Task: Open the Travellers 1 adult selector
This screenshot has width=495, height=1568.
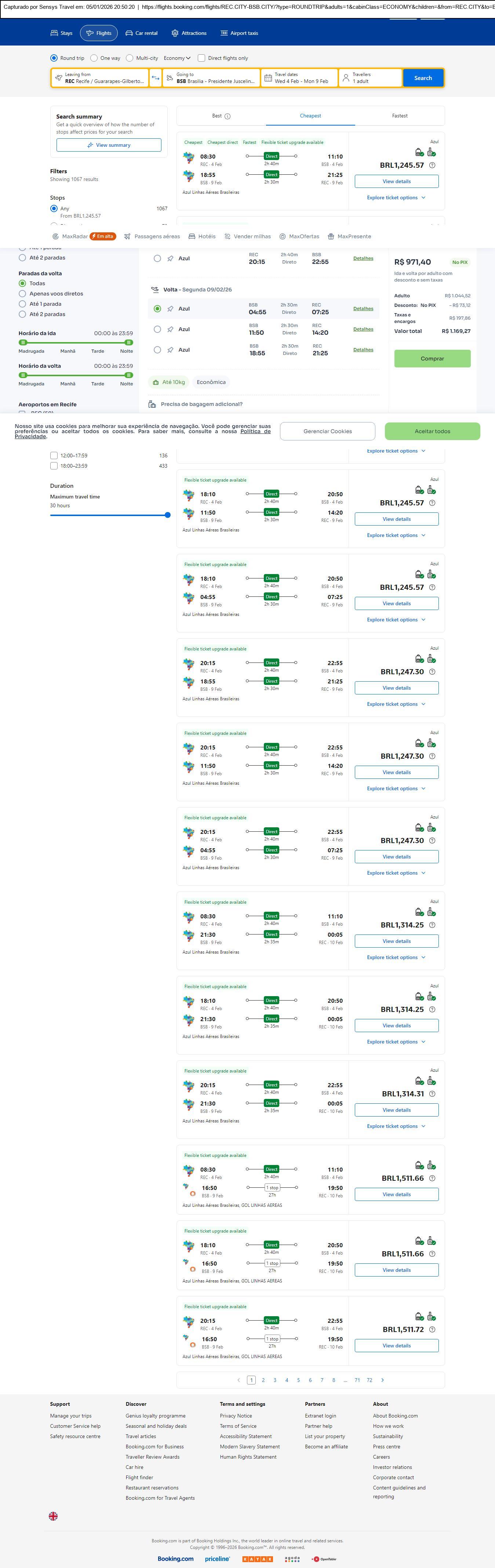Action: pos(370,78)
